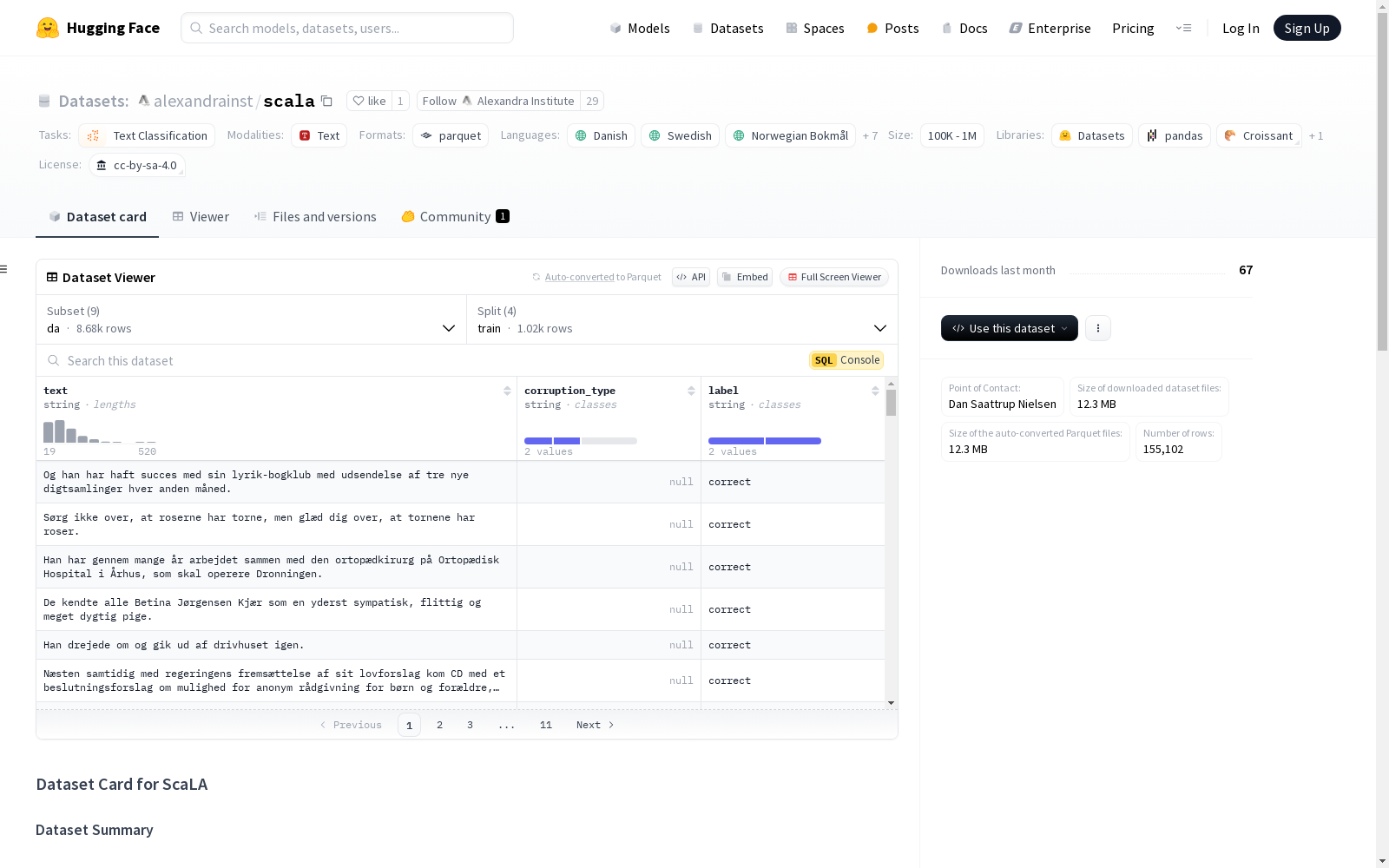Select the Text modality tag
Viewport: 1389px width, 868px height.
(x=319, y=135)
